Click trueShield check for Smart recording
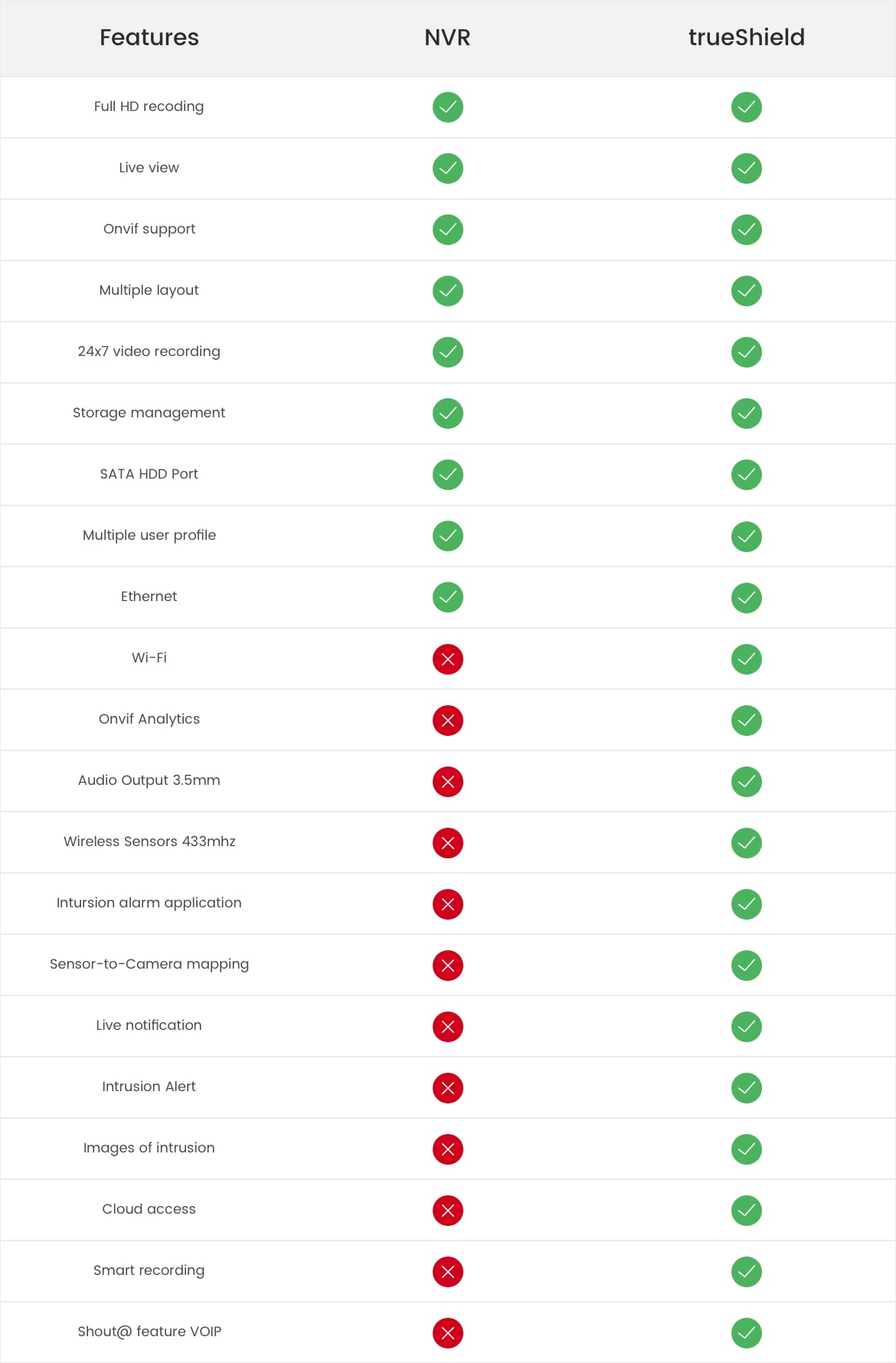896x1363 pixels. click(747, 1272)
